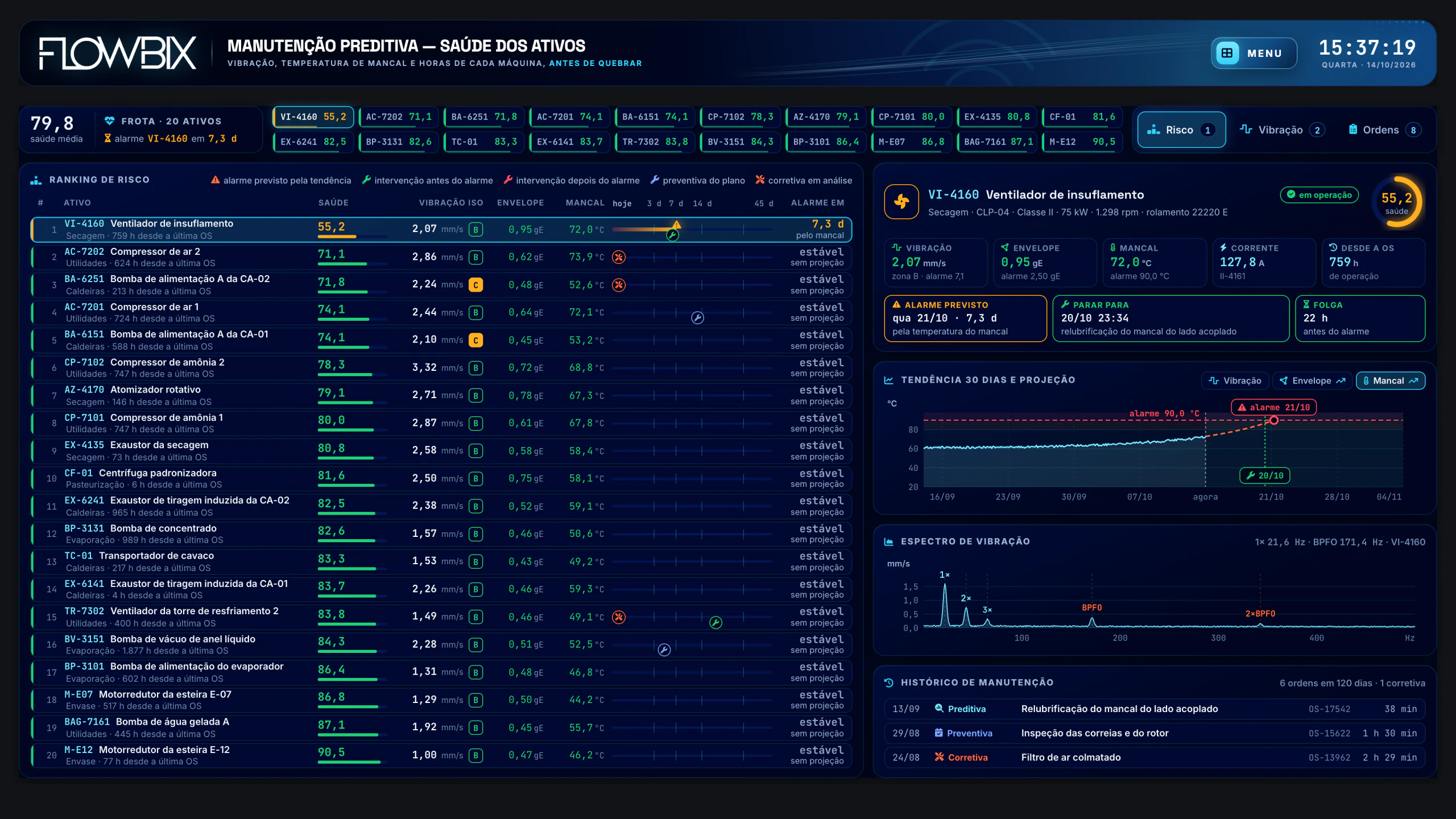Switch to the Risco tab

1181,130
